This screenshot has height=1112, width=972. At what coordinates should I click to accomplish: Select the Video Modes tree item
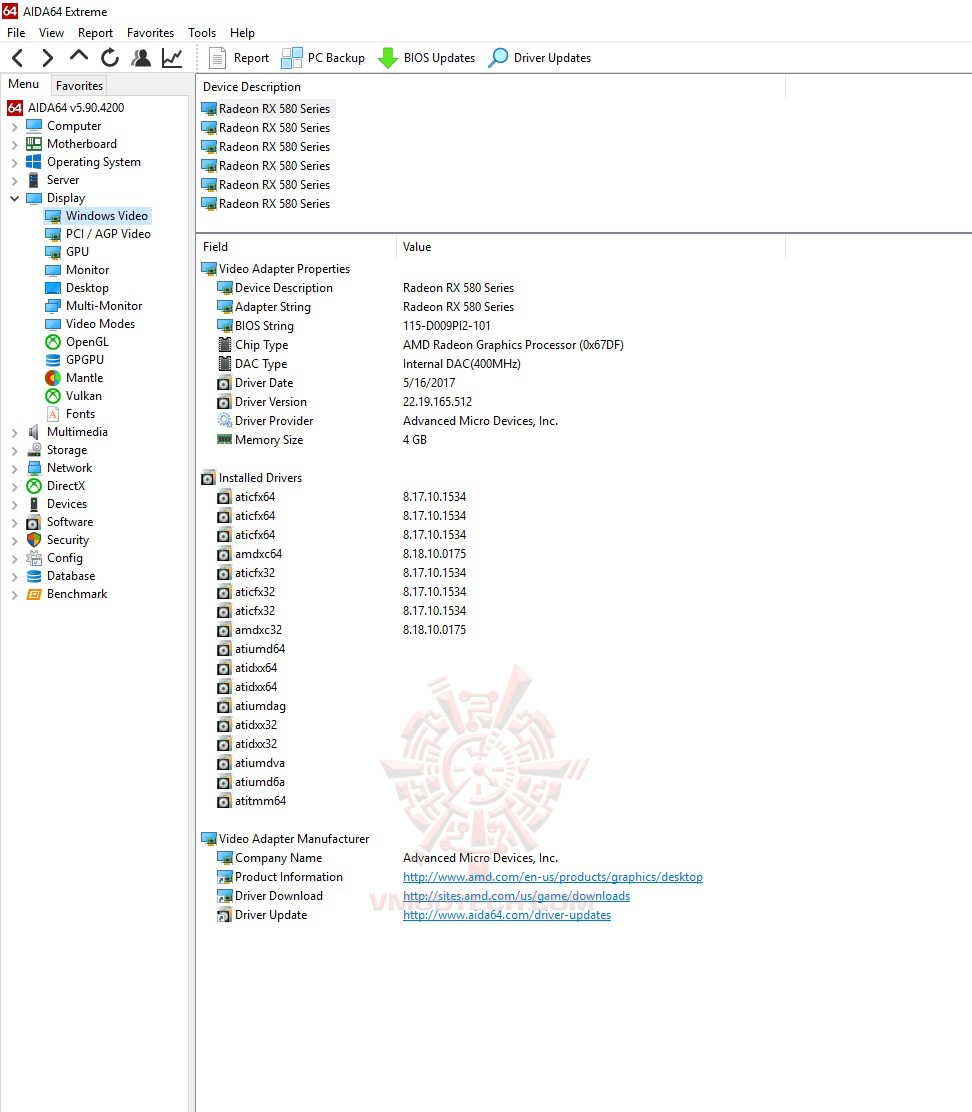click(x=91, y=323)
